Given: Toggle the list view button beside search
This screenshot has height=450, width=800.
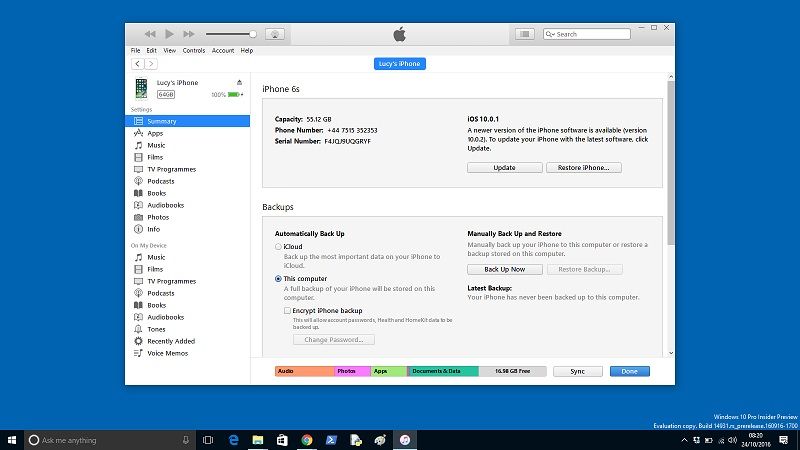Looking at the screenshot, I should (524, 34).
